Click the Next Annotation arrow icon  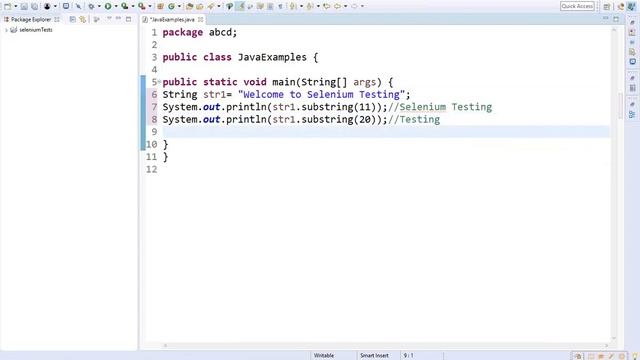point(293,6)
